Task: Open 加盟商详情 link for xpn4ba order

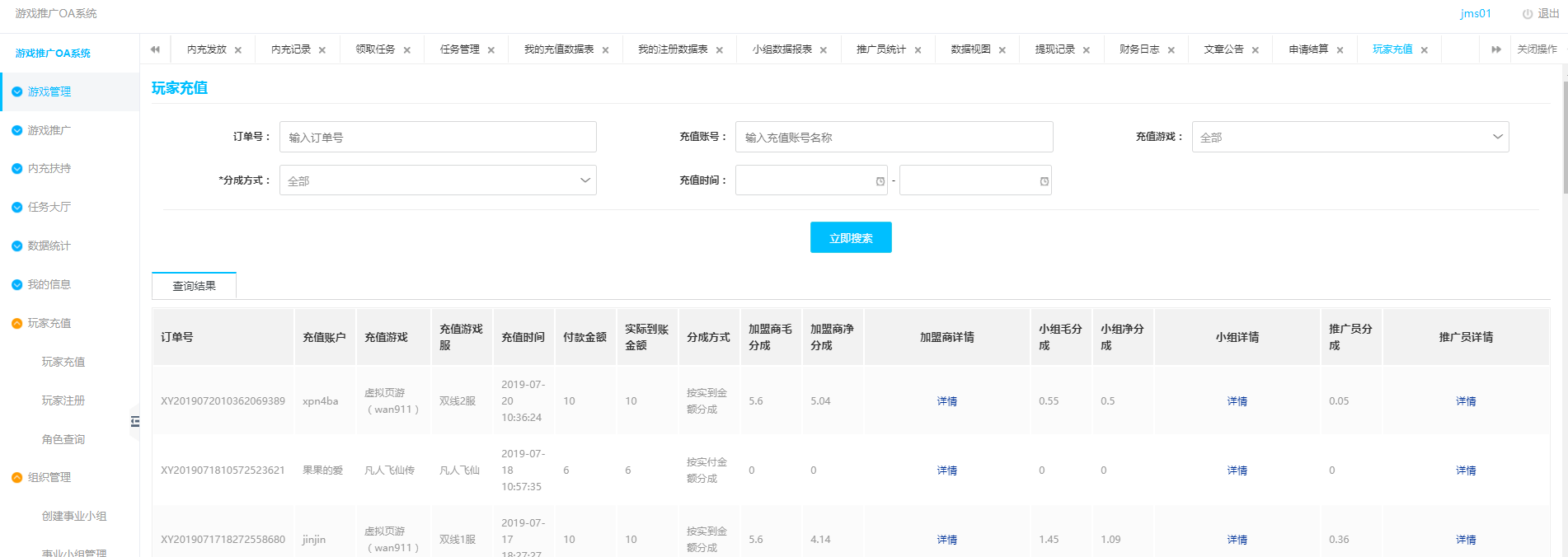Action: tap(946, 401)
